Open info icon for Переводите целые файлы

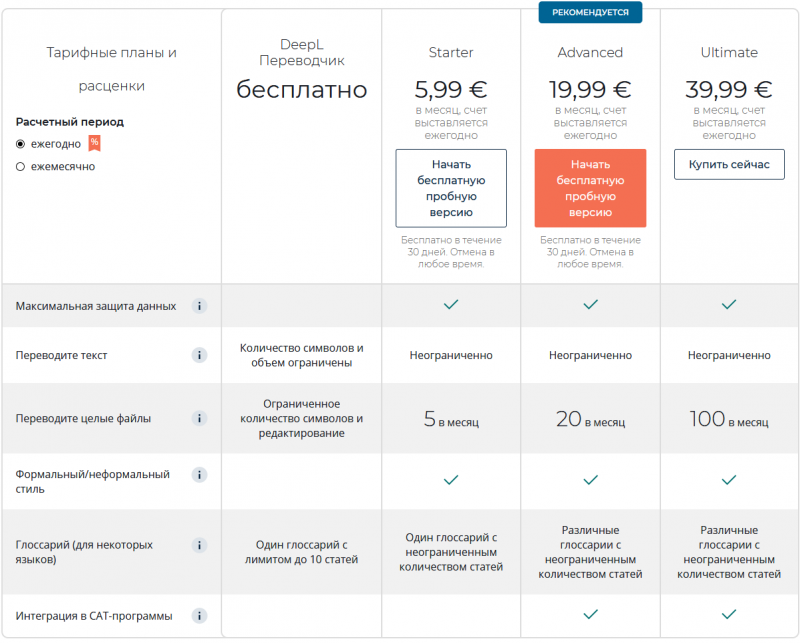coord(199,419)
